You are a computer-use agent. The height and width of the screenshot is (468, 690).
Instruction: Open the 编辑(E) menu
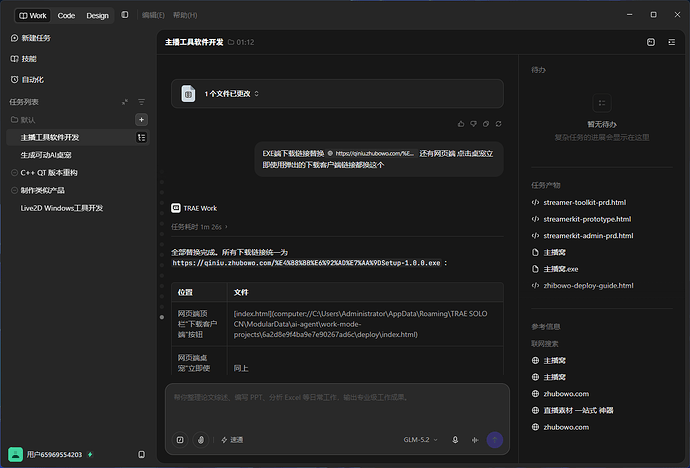(x=153, y=15)
